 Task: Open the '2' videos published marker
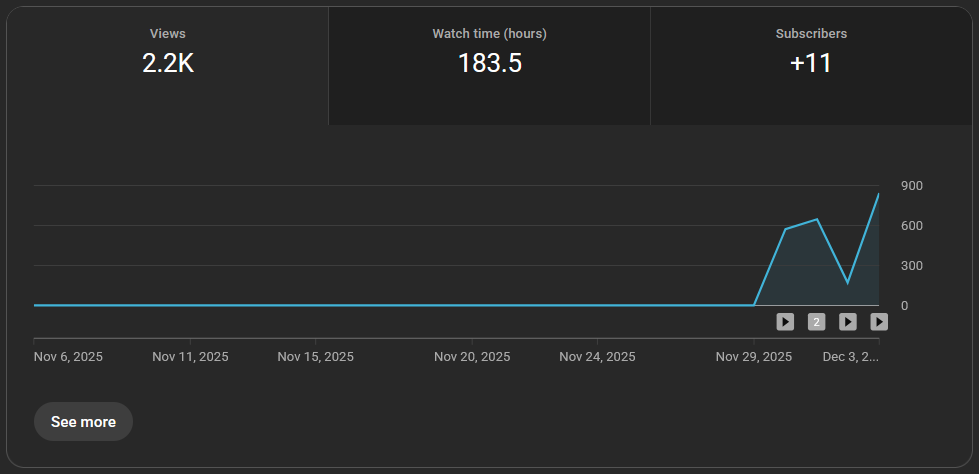[816, 322]
